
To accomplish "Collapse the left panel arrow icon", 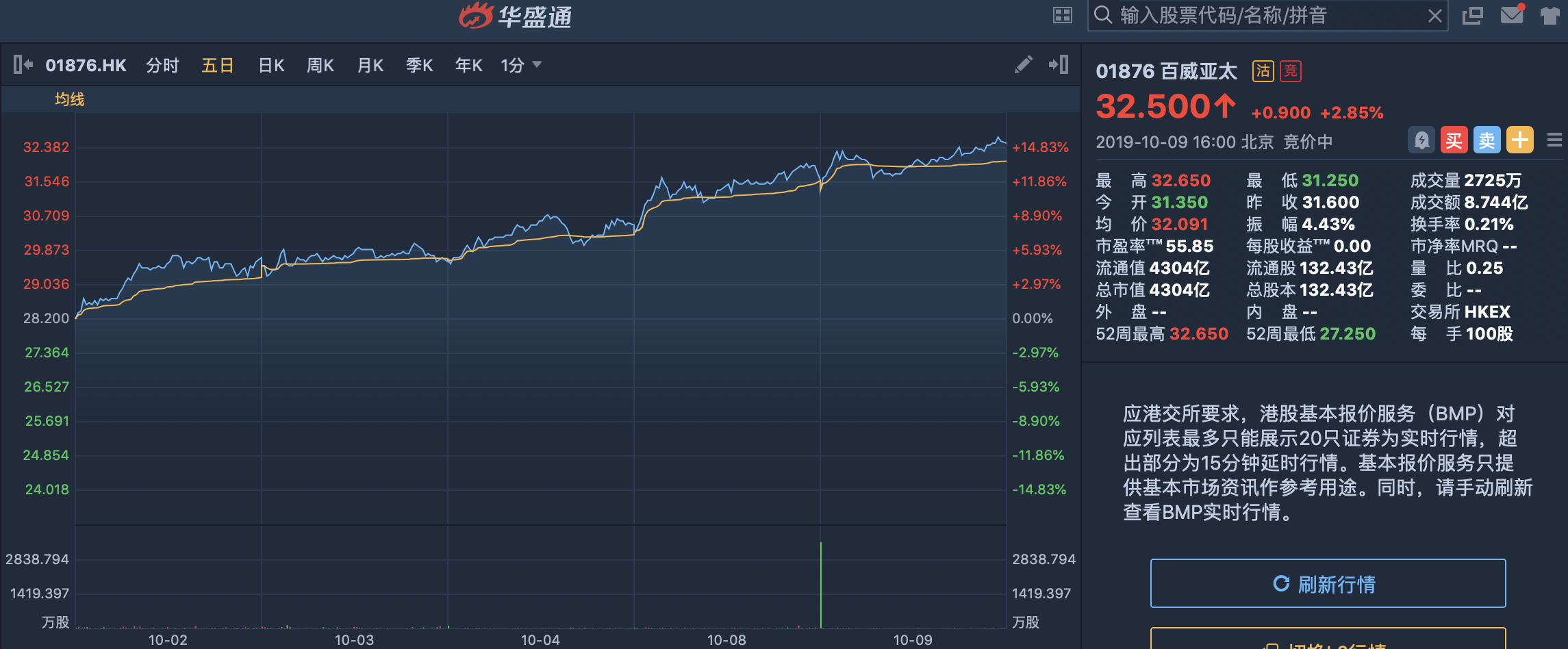I will click(x=23, y=65).
